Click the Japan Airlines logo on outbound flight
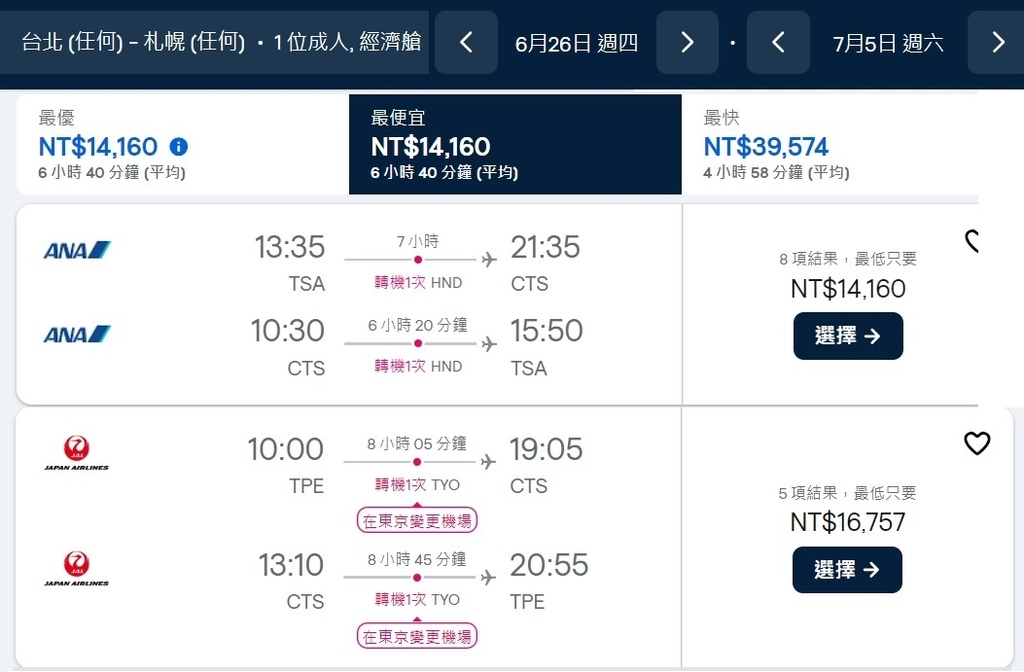Viewport: 1024px width, 672px height. (78, 453)
